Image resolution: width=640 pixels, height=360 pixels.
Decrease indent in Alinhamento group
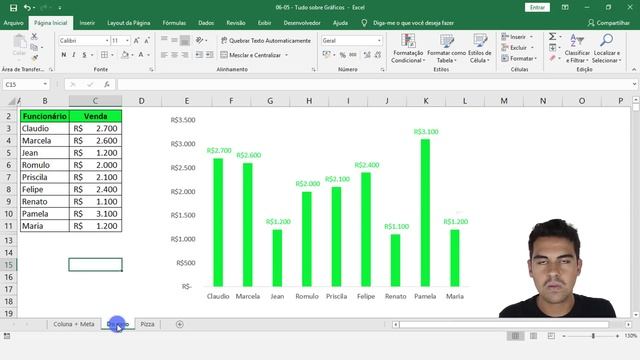(x=199, y=54)
